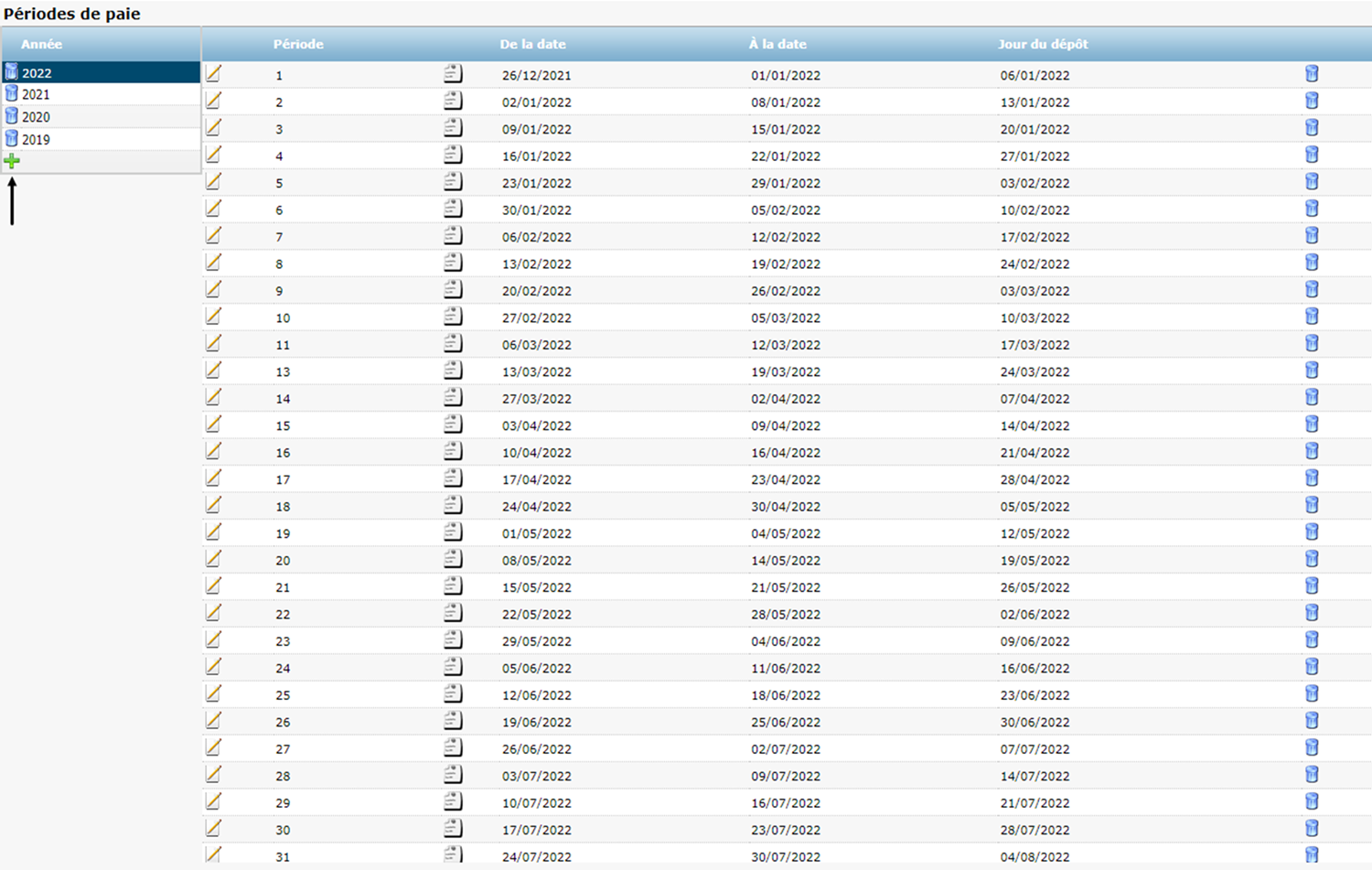Viewport: 1372px width, 870px height.
Task: Edit period 30 with the pencil icon
Action: tap(213, 828)
